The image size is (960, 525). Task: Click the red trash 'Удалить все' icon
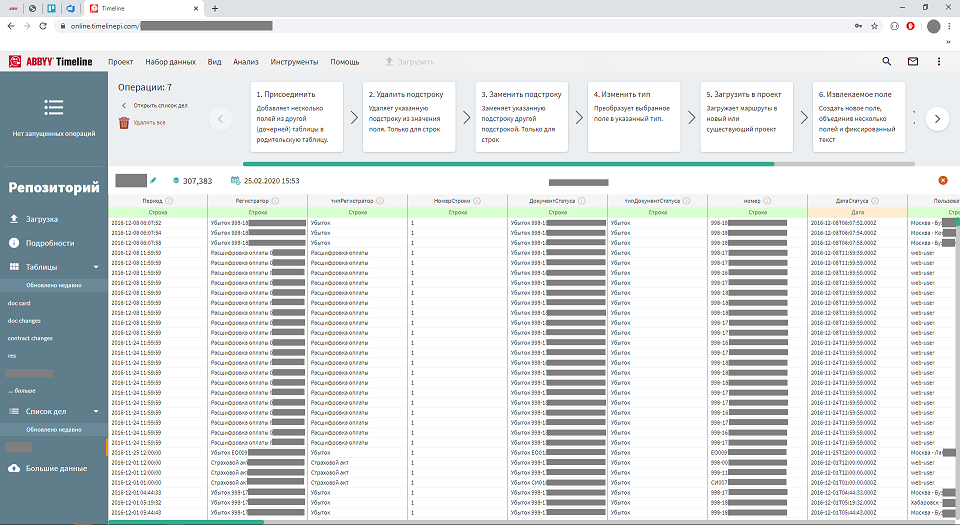tap(124, 123)
